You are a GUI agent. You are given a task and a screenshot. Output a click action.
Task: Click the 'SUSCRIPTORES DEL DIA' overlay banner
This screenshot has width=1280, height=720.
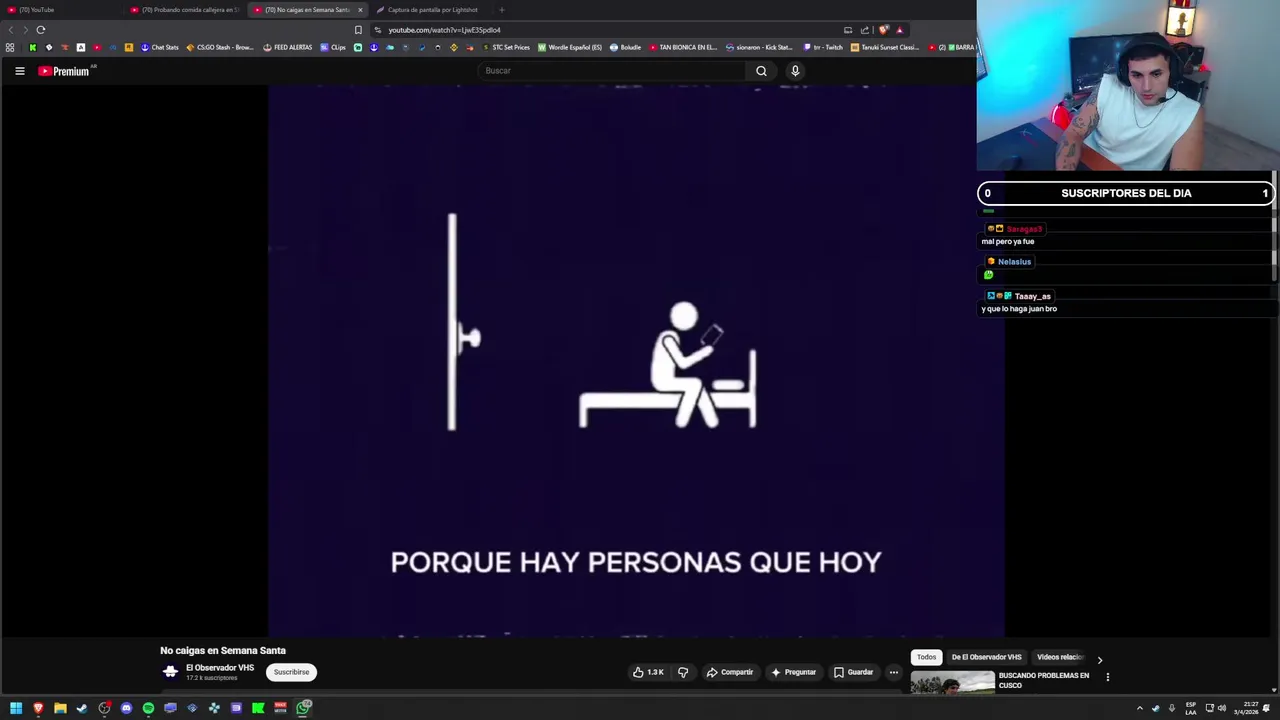tap(1126, 193)
